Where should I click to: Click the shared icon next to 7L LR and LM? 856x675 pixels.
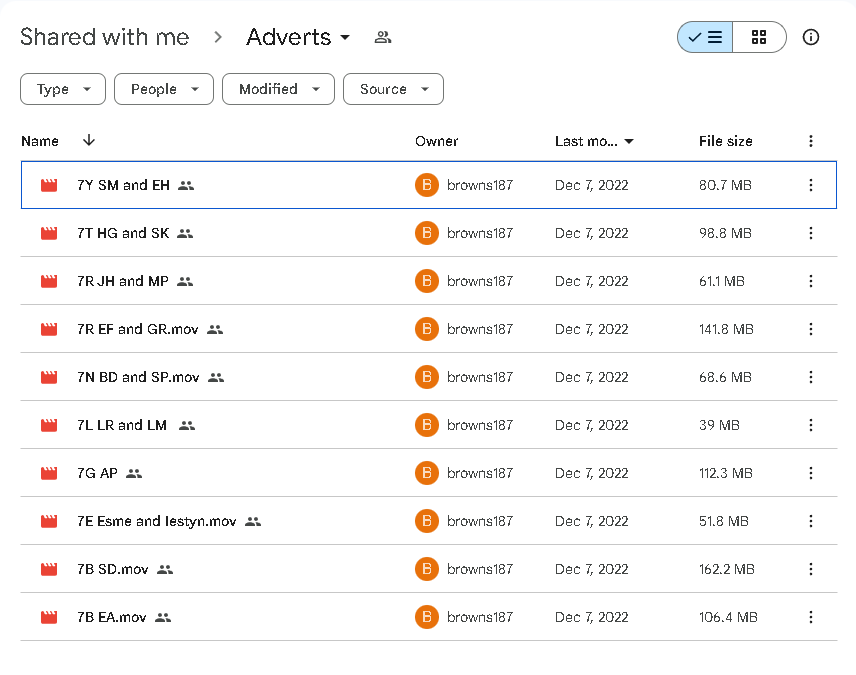tap(187, 425)
